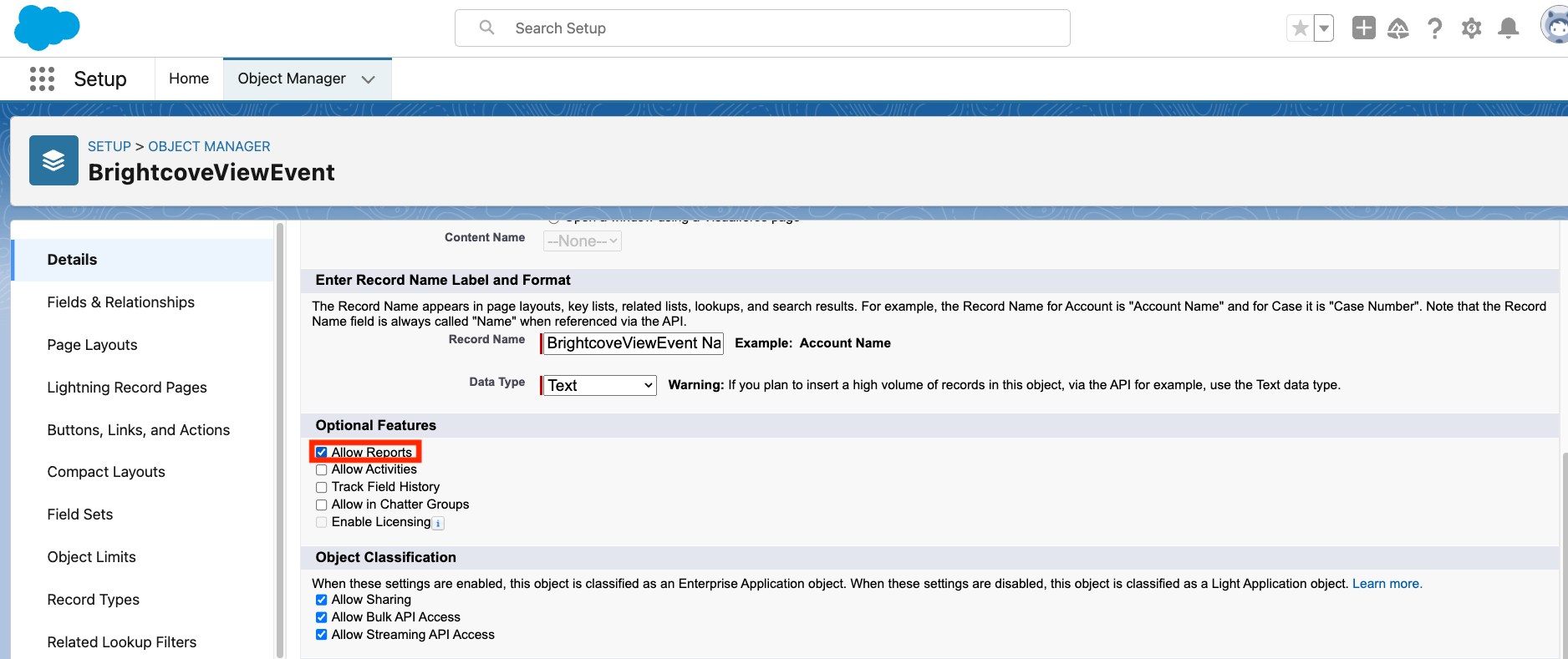Open the Trailhead guidance icon
Screen dimensions: 1568x659
[x=1398, y=28]
